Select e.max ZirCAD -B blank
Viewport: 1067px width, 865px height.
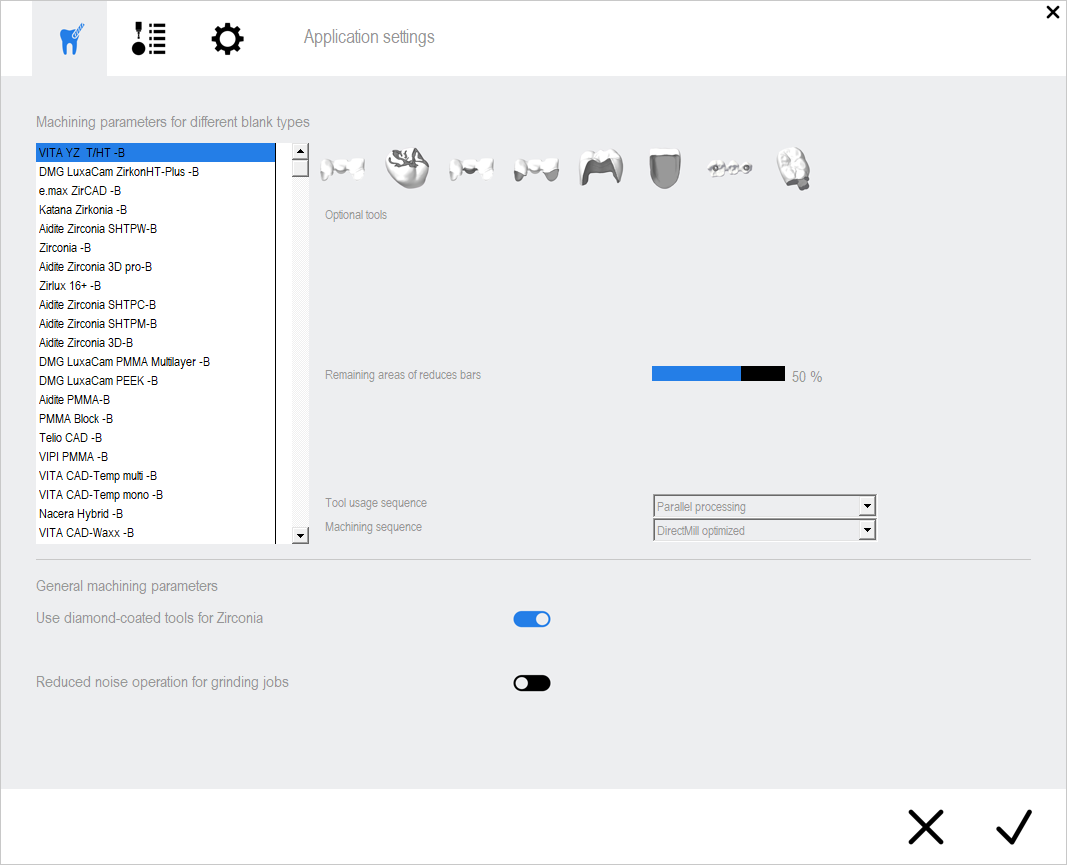coord(155,191)
